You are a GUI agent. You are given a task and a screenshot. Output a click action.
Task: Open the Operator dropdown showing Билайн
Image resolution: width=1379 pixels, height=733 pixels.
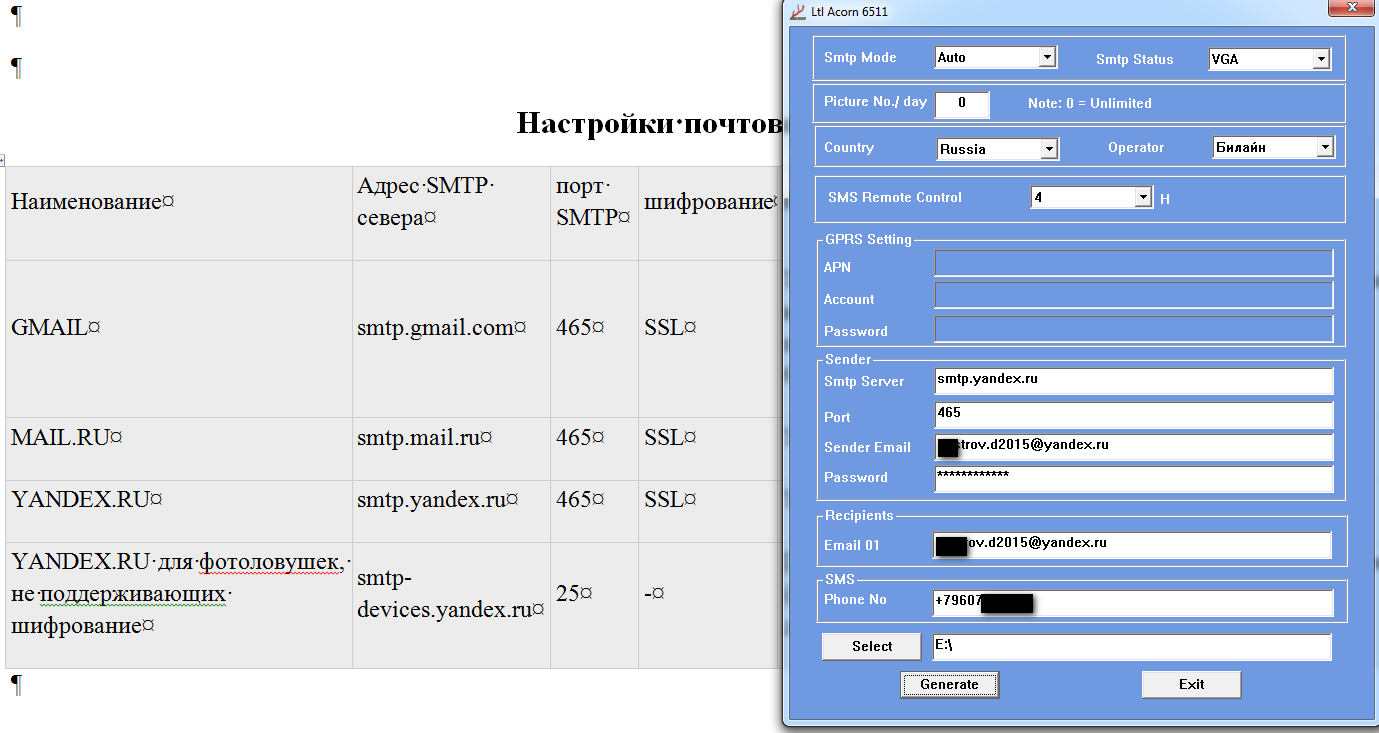point(1325,147)
